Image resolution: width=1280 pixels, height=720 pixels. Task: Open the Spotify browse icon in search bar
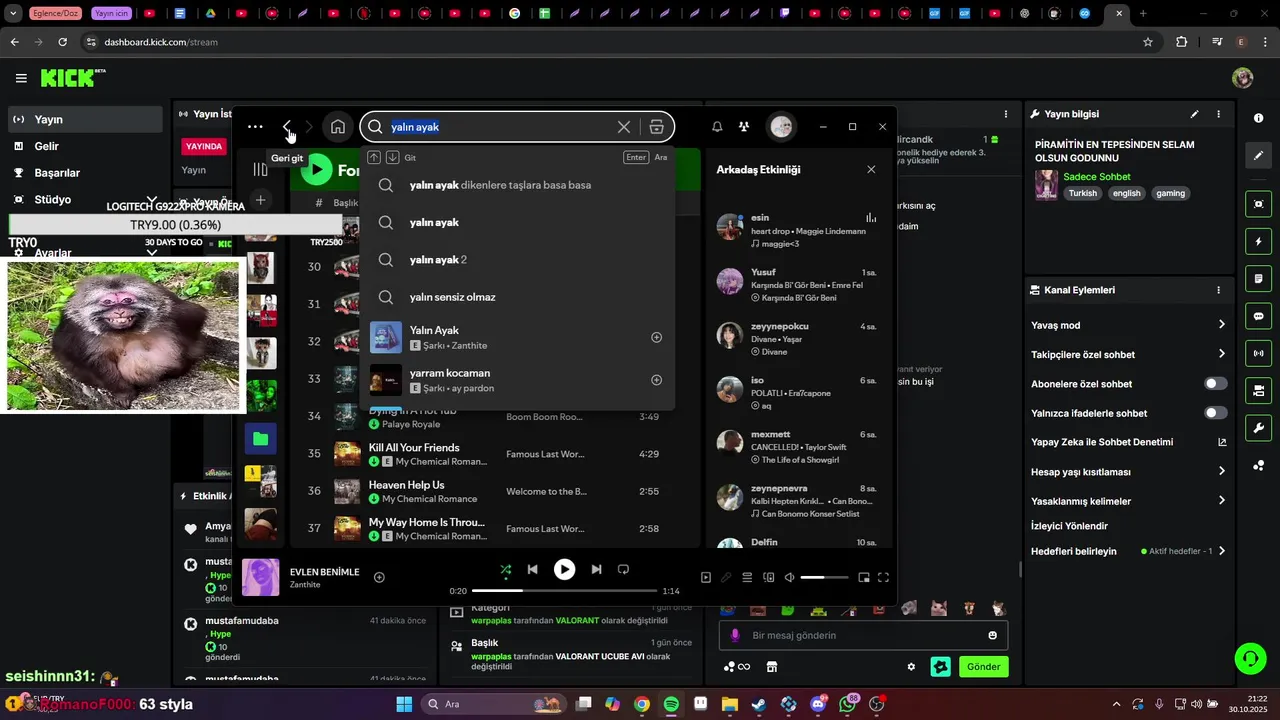(x=657, y=127)
